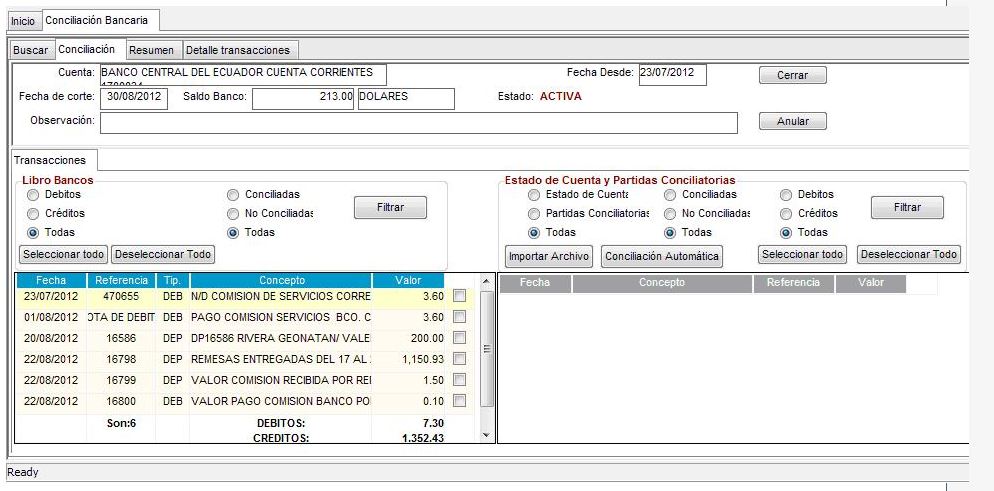Click Referencia header in Estado de Cuenta table

pyautogui.click(x=793, y=283)
